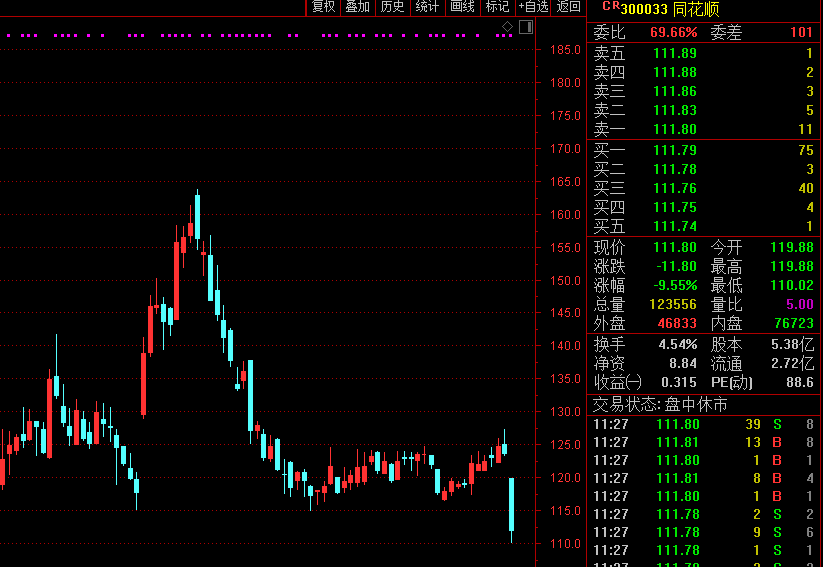
Task: Click the 涨幅 value -9.55%
Action: [x=675, y=286]
